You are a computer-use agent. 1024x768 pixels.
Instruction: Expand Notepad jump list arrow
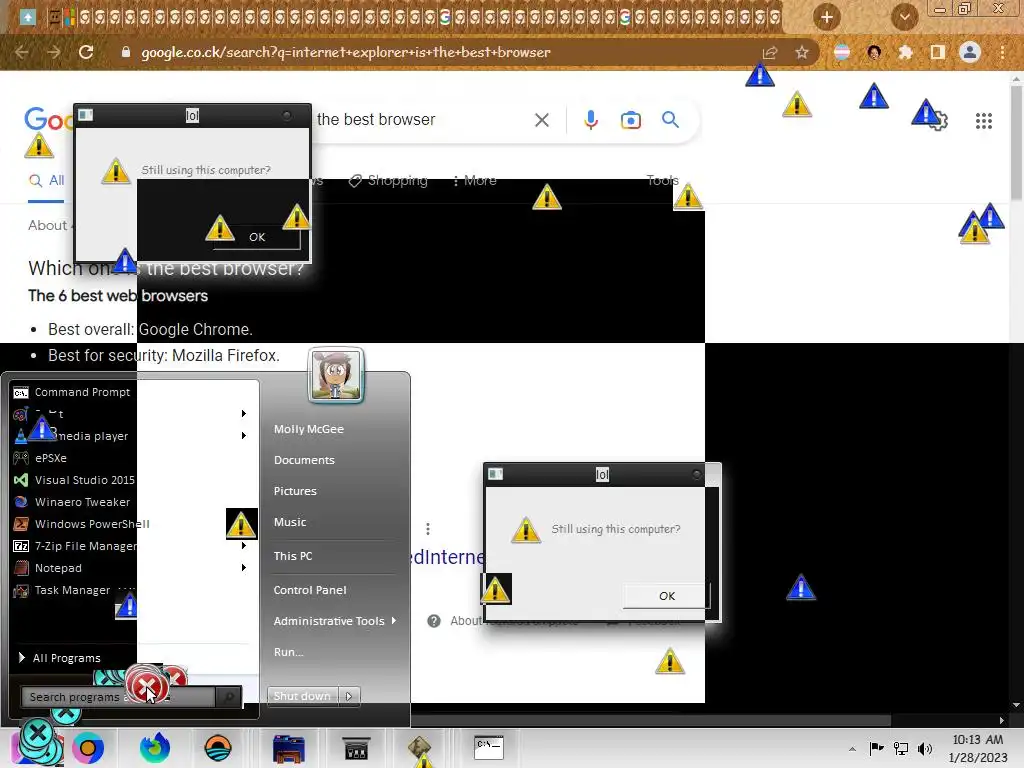click(x=244, y=568)
